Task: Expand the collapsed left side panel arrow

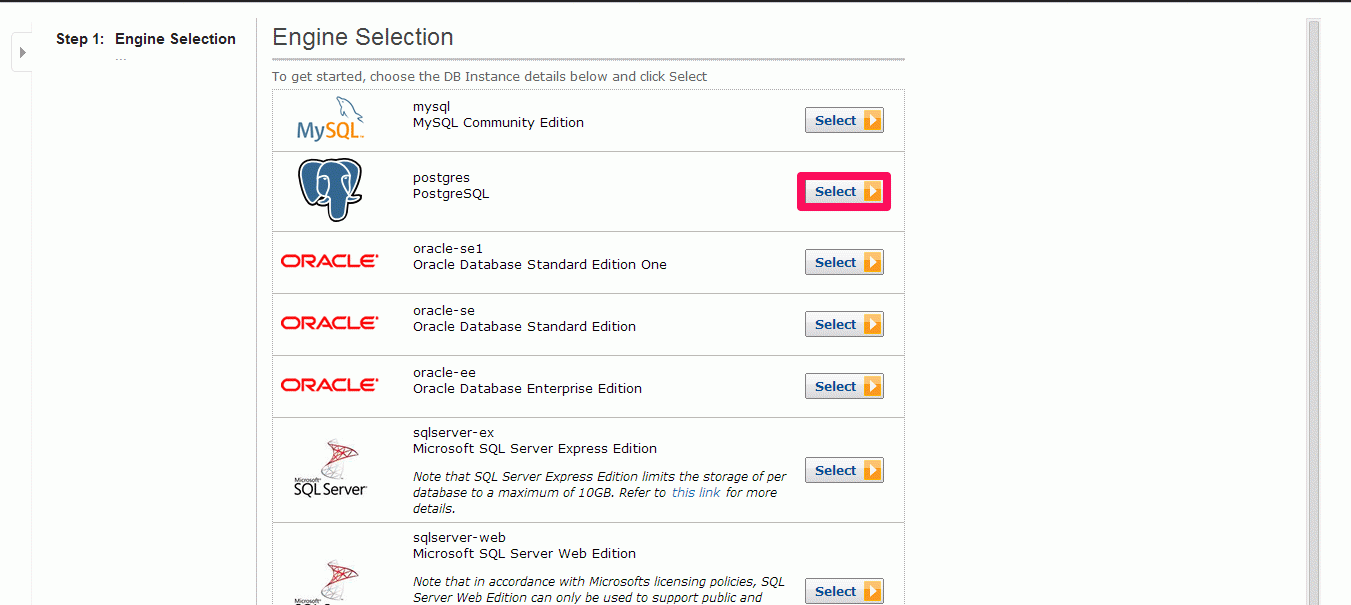Action: [x=22, y=52]
